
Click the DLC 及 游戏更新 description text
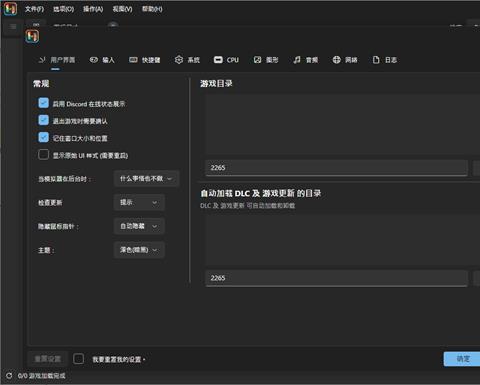point(248,206)
